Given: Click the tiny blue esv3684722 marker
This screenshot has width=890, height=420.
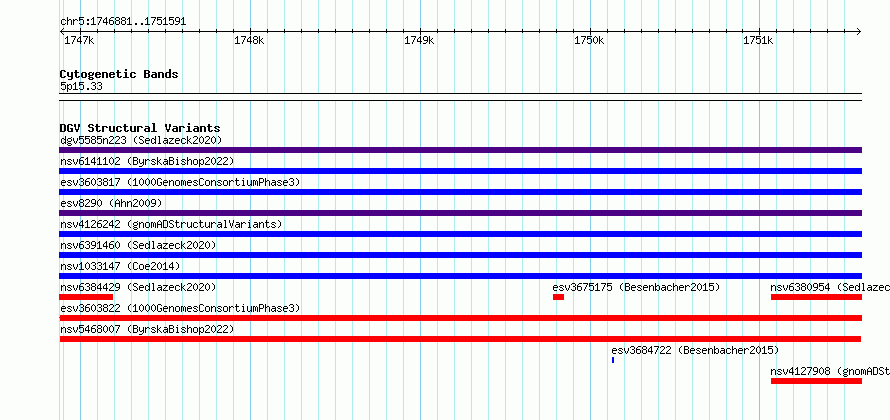Looking at the screenshot, I should pyautogui.click(x=613, y=360).
